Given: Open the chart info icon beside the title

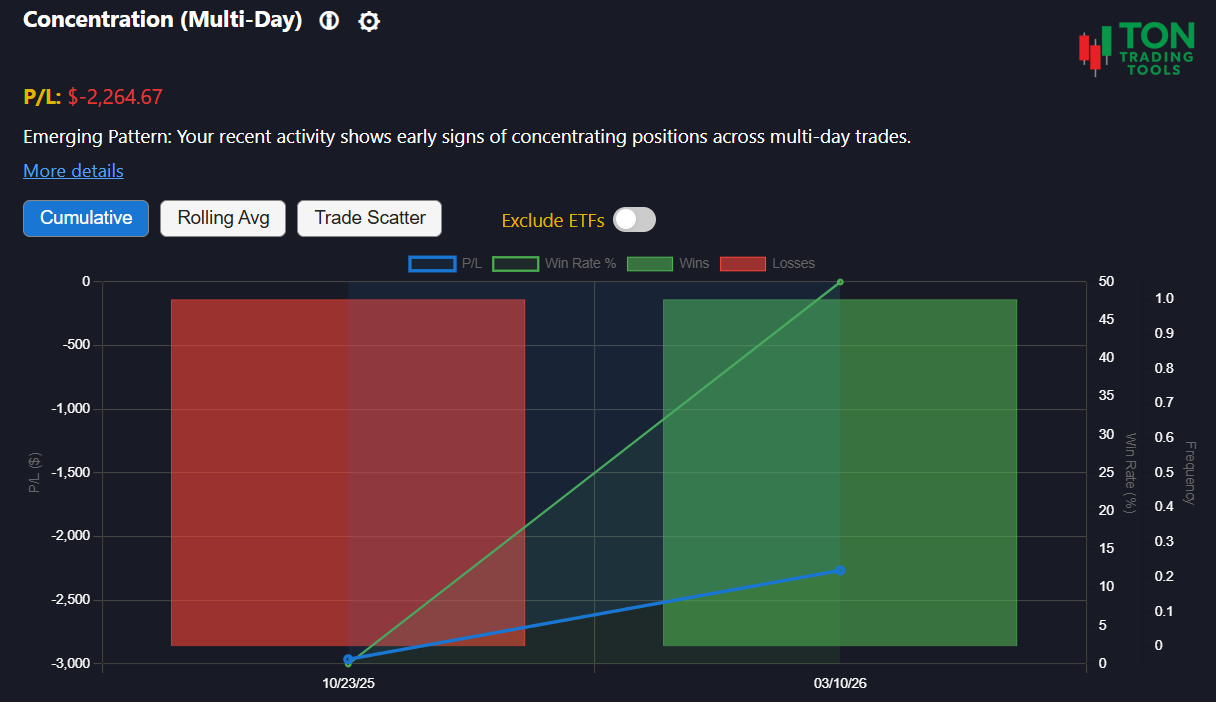Looking at the screenshot, I should (x=328, y=20).
